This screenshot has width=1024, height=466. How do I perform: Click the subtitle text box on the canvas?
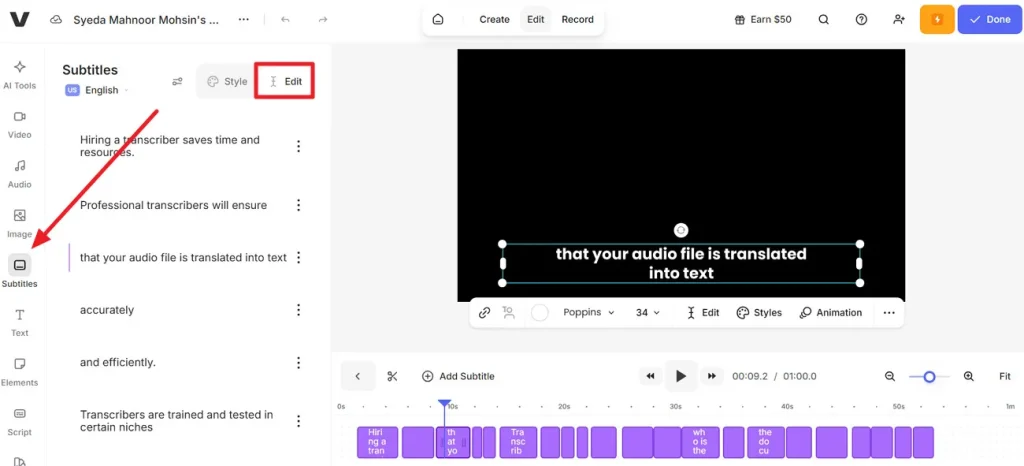[x=680, y=263]
